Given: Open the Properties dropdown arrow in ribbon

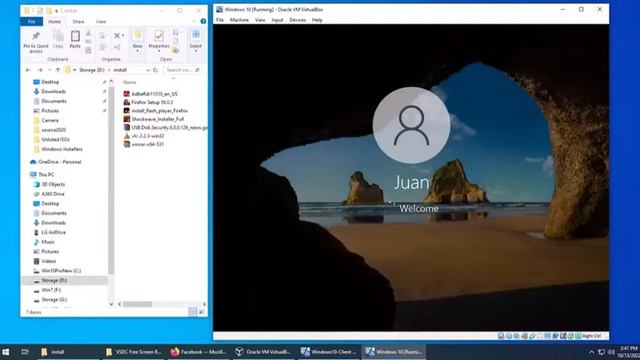Looking at the screenshot, I should (x=159, y=51).
